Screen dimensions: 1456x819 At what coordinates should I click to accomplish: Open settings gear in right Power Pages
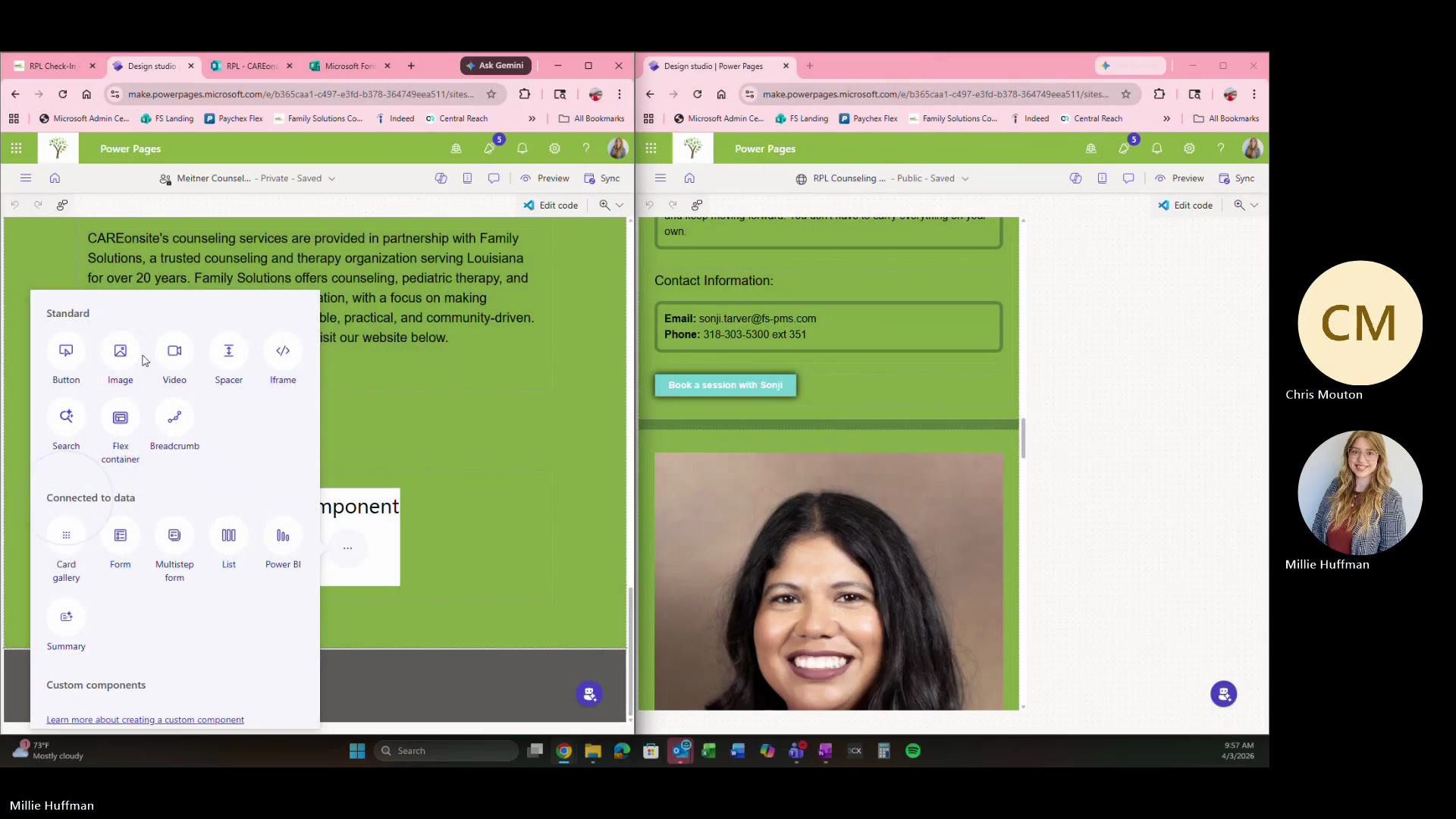coord(1189,149)
